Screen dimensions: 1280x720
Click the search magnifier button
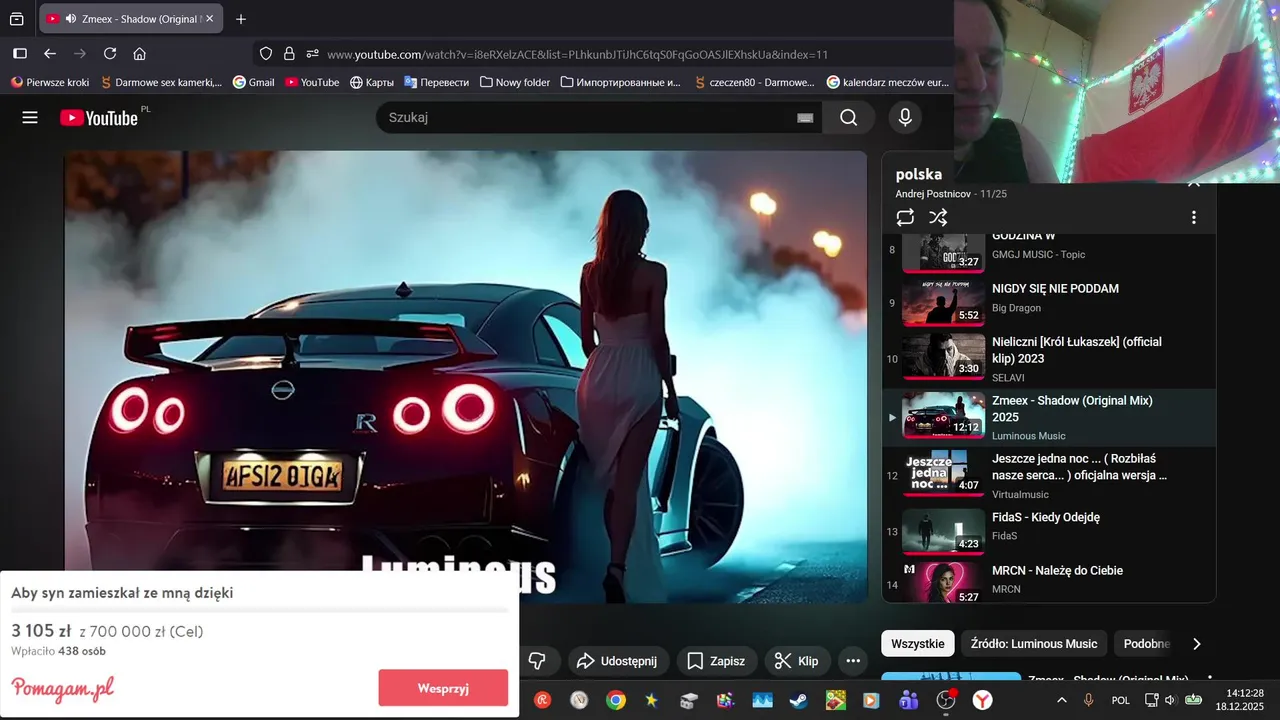click(849, 118)
